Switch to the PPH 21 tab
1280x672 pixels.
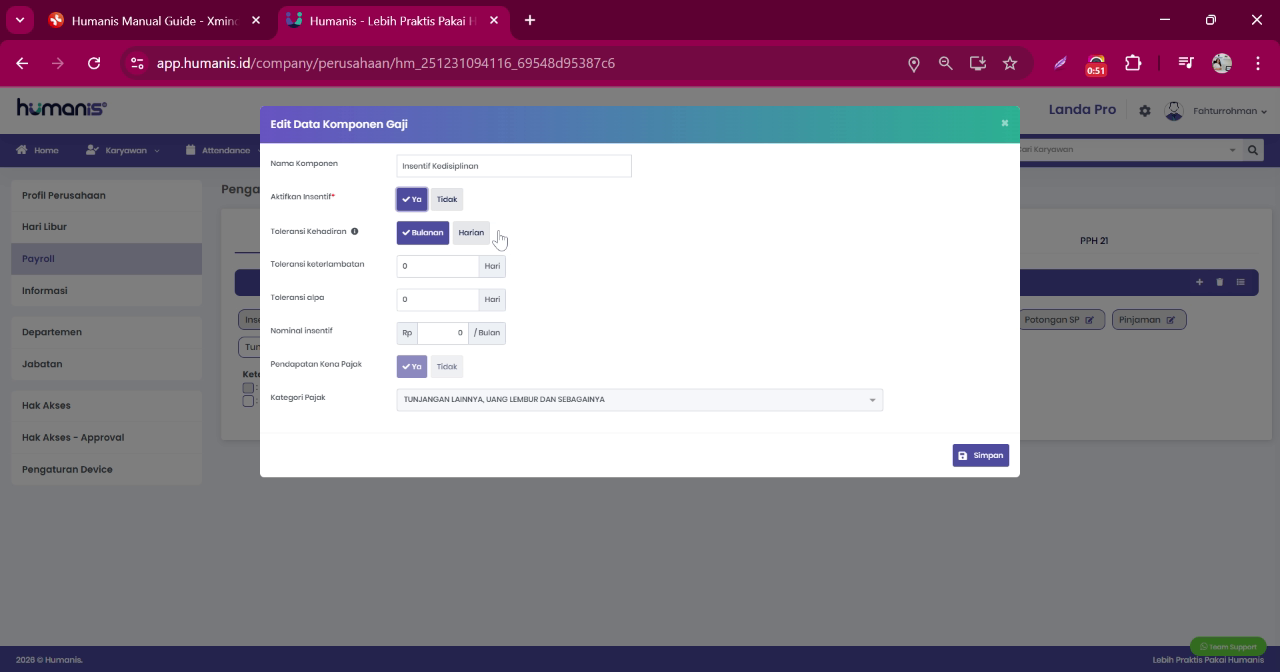click(1094, 241)
